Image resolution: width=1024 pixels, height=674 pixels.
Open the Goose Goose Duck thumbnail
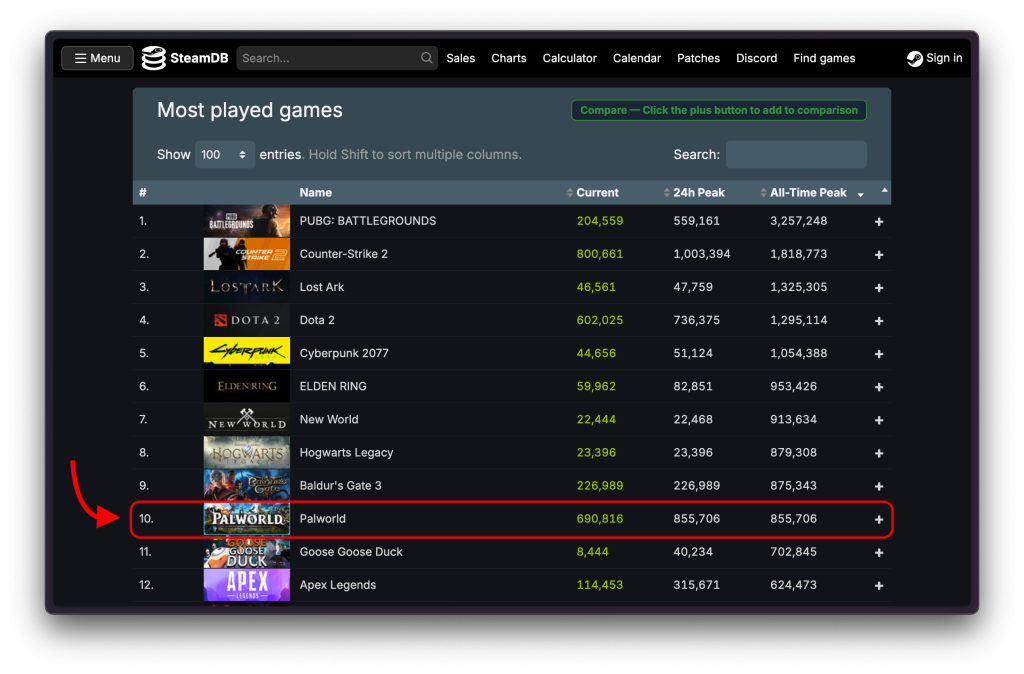click(x=247, y=552)
